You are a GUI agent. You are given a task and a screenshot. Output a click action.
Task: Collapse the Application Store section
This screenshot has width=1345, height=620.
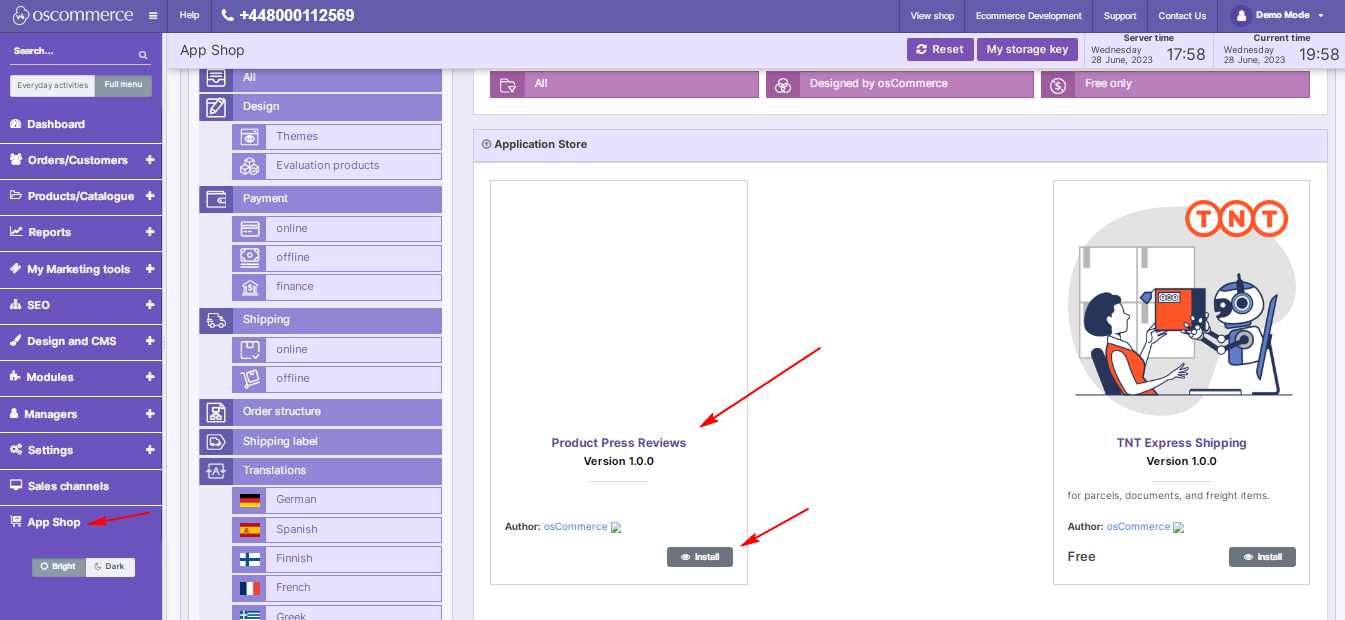(486, 144)
